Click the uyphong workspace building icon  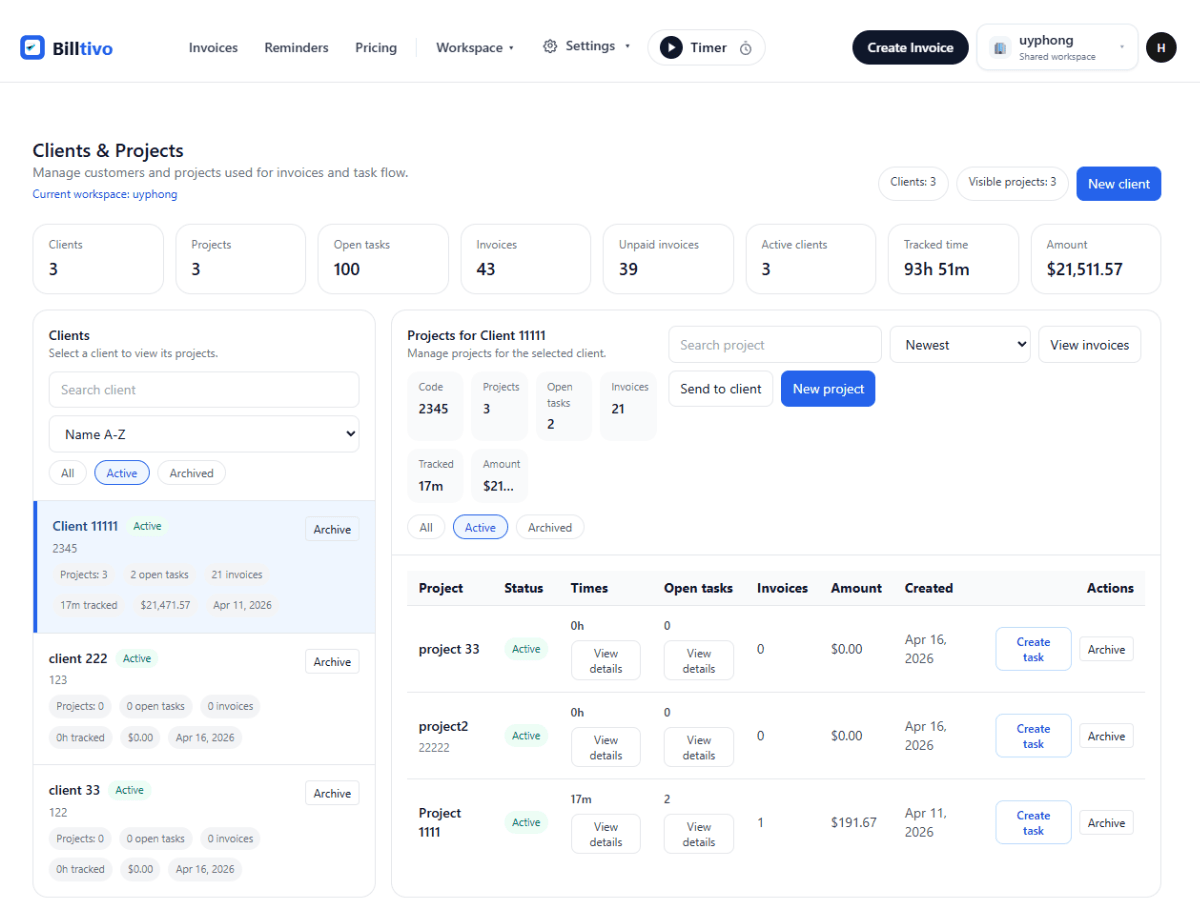[x=999, y=47]
